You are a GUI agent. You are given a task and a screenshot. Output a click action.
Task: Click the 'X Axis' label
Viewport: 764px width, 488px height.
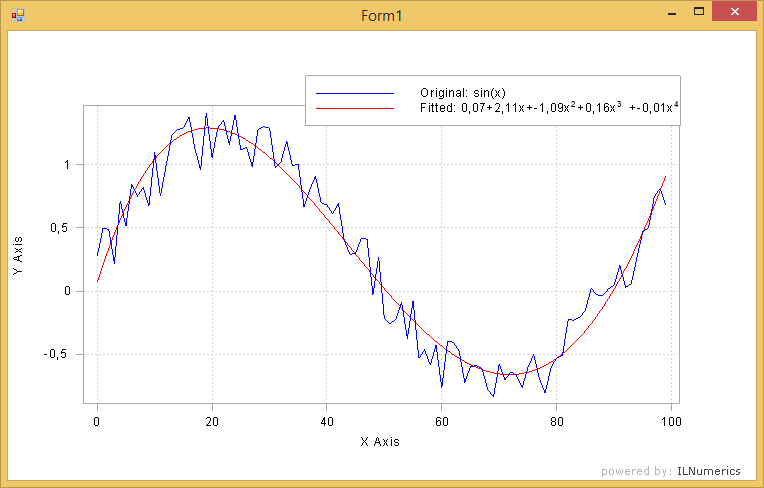click(x=380, y=442)
